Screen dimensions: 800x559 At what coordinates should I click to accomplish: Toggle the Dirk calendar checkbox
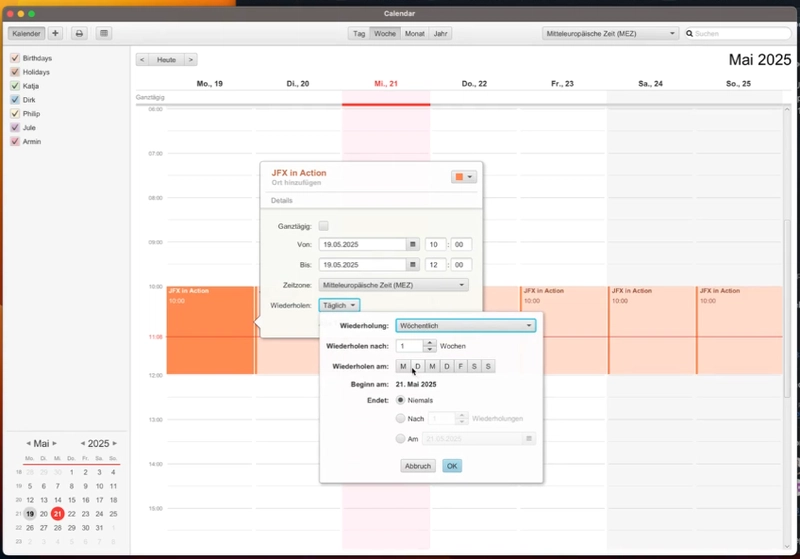click(x=15, y=100)
